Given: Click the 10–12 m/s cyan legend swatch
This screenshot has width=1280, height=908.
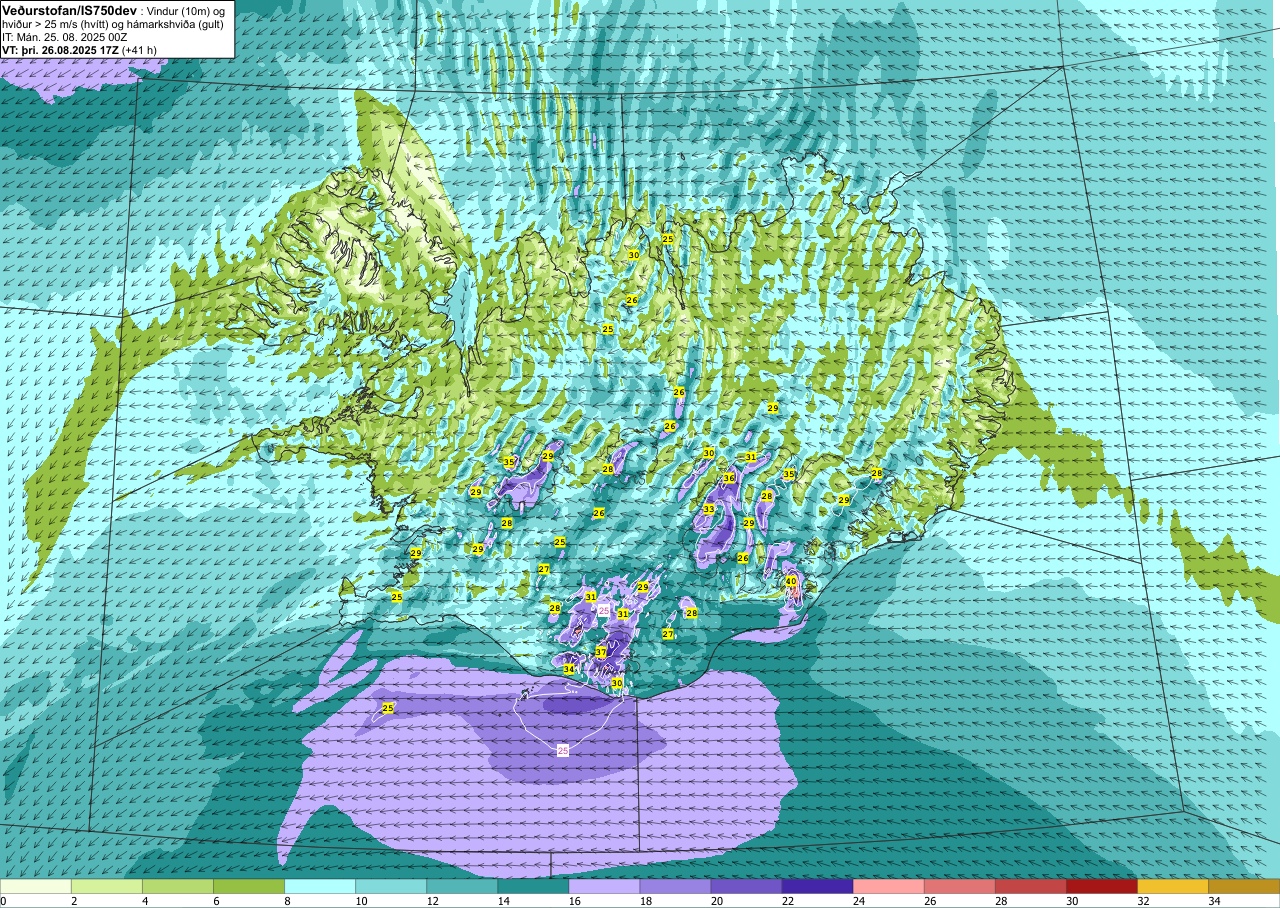Looking at the screenshot, I should pos(391,886).
